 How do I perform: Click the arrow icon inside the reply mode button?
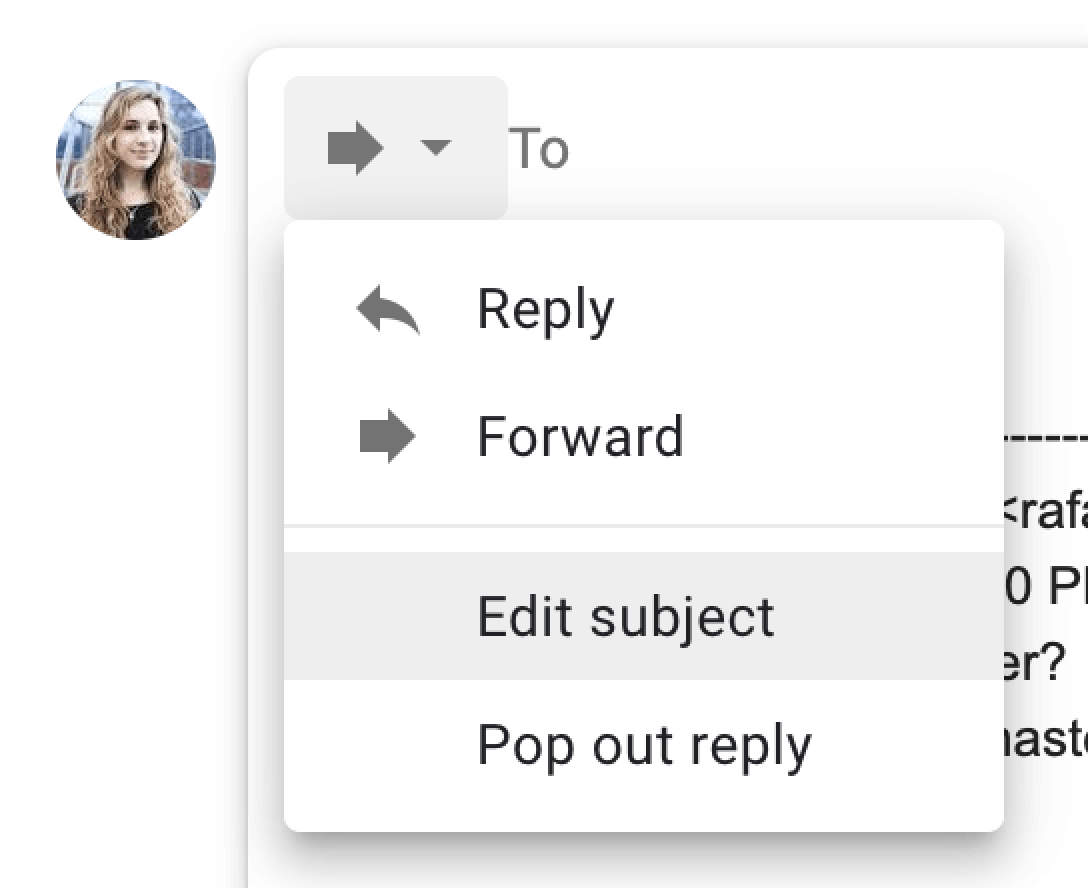[355, 147]
